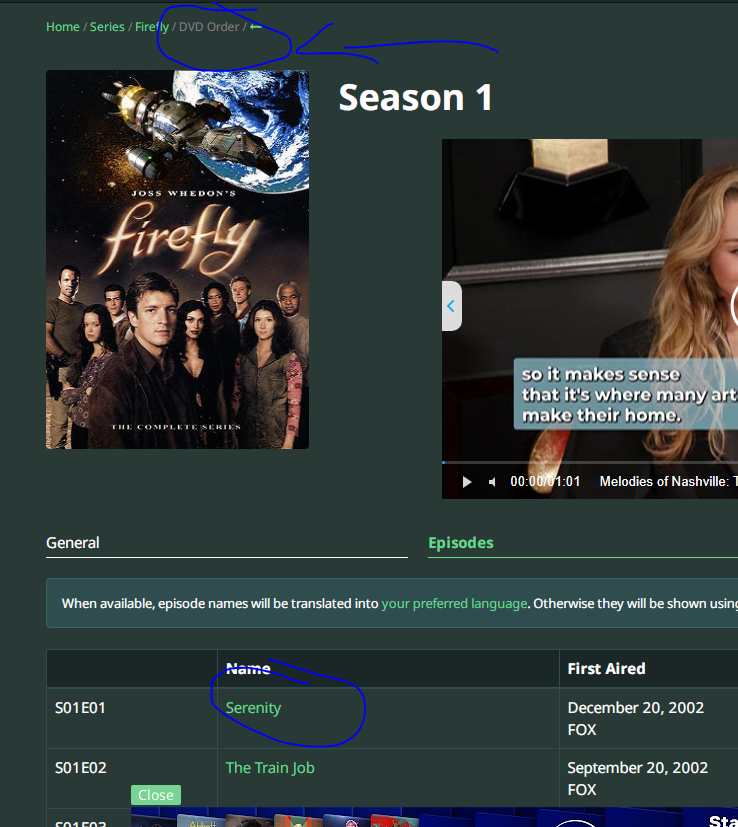Click the Name column header
Image resolution: width=738 pixels, height=827 pixels.
tap(248, 669)
